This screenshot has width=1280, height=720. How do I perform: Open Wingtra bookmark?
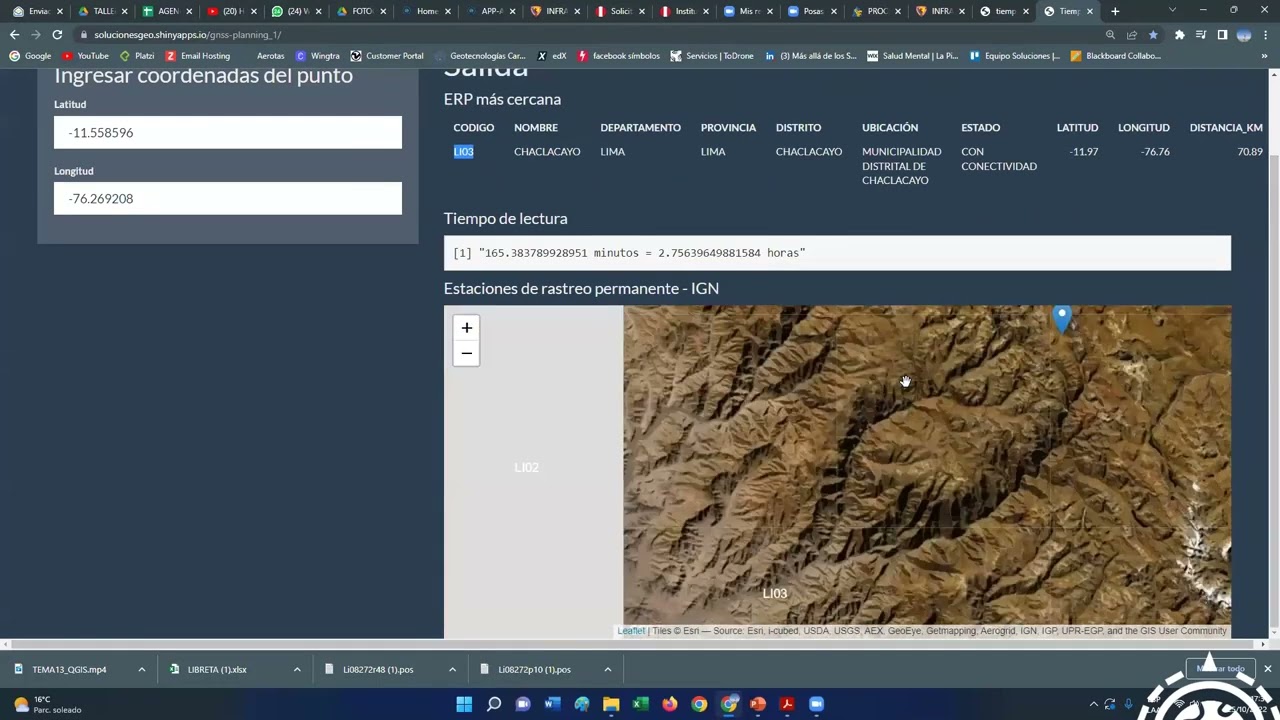[x=317, y=56]
